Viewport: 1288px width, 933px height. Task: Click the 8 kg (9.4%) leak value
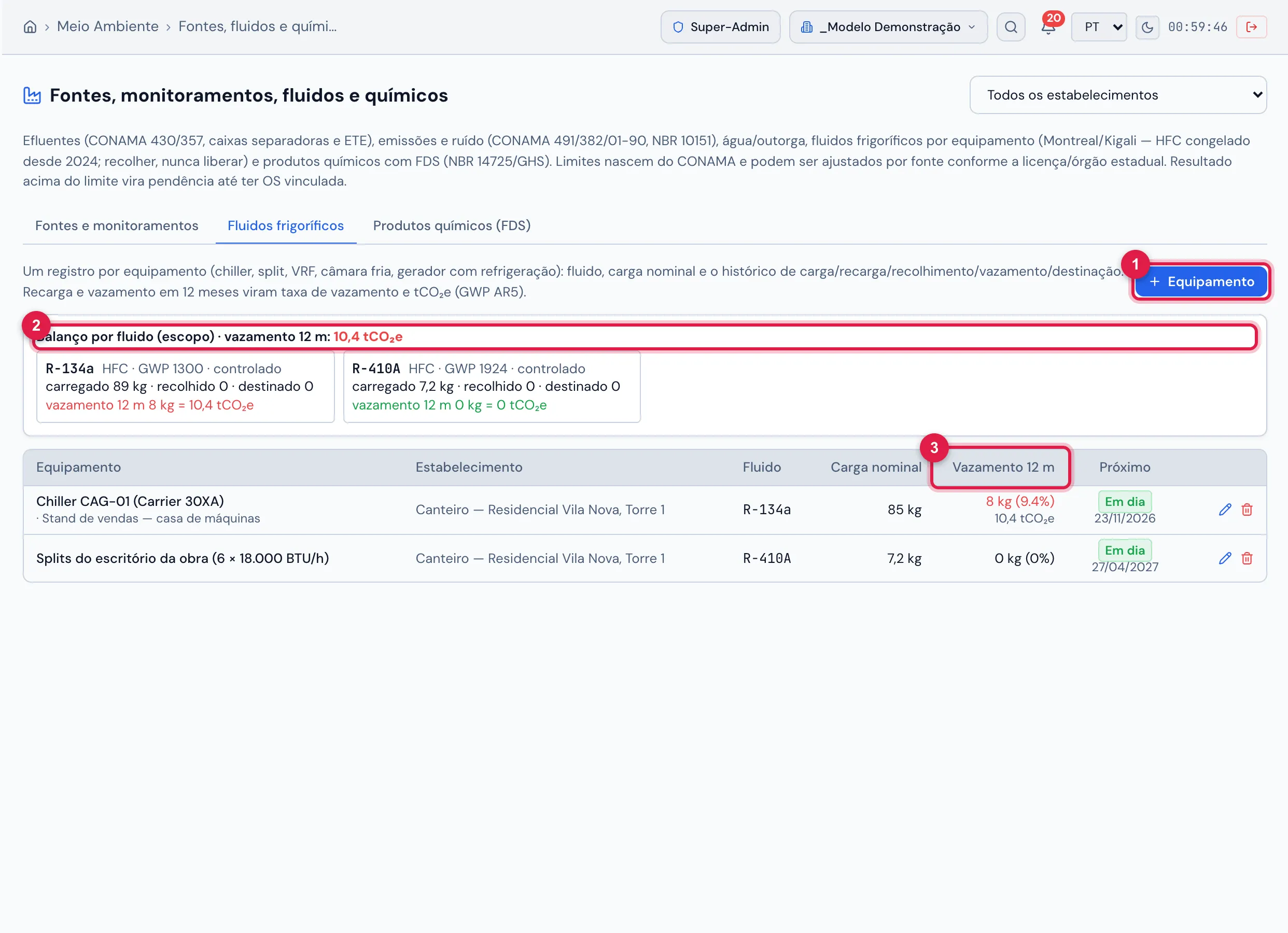(1020, 501)
